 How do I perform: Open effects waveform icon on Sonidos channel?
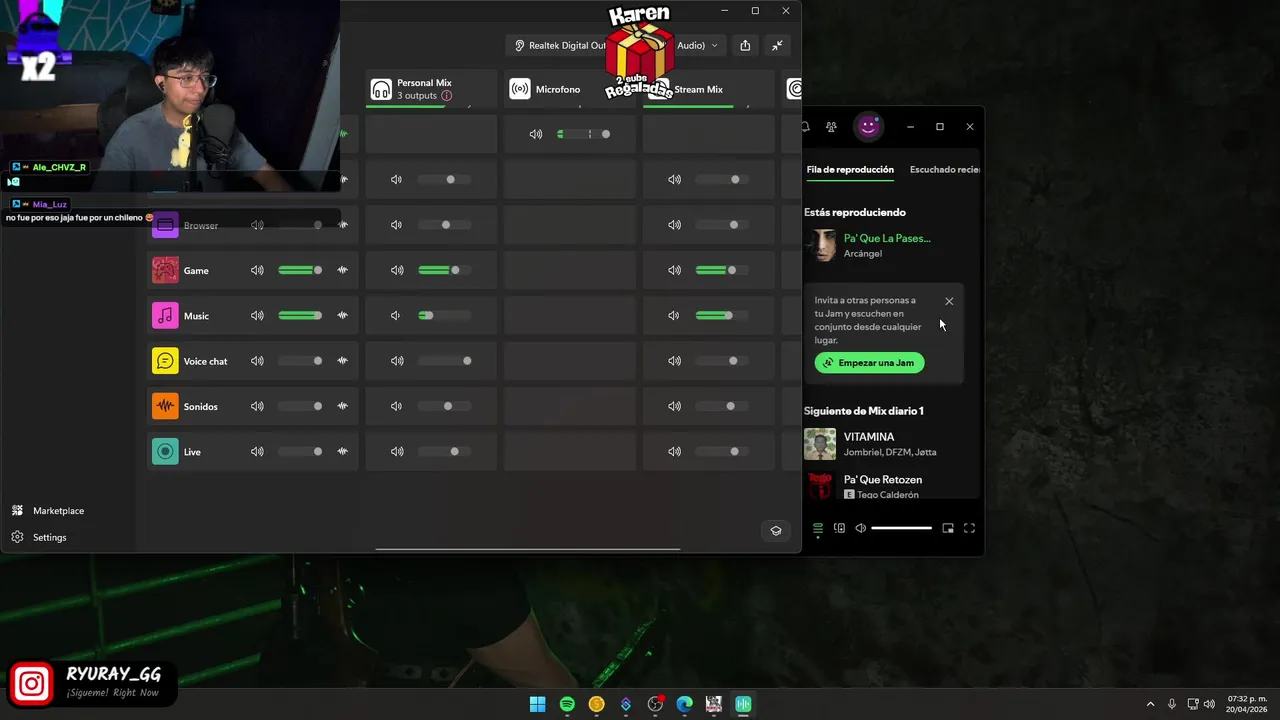[342, 406]
